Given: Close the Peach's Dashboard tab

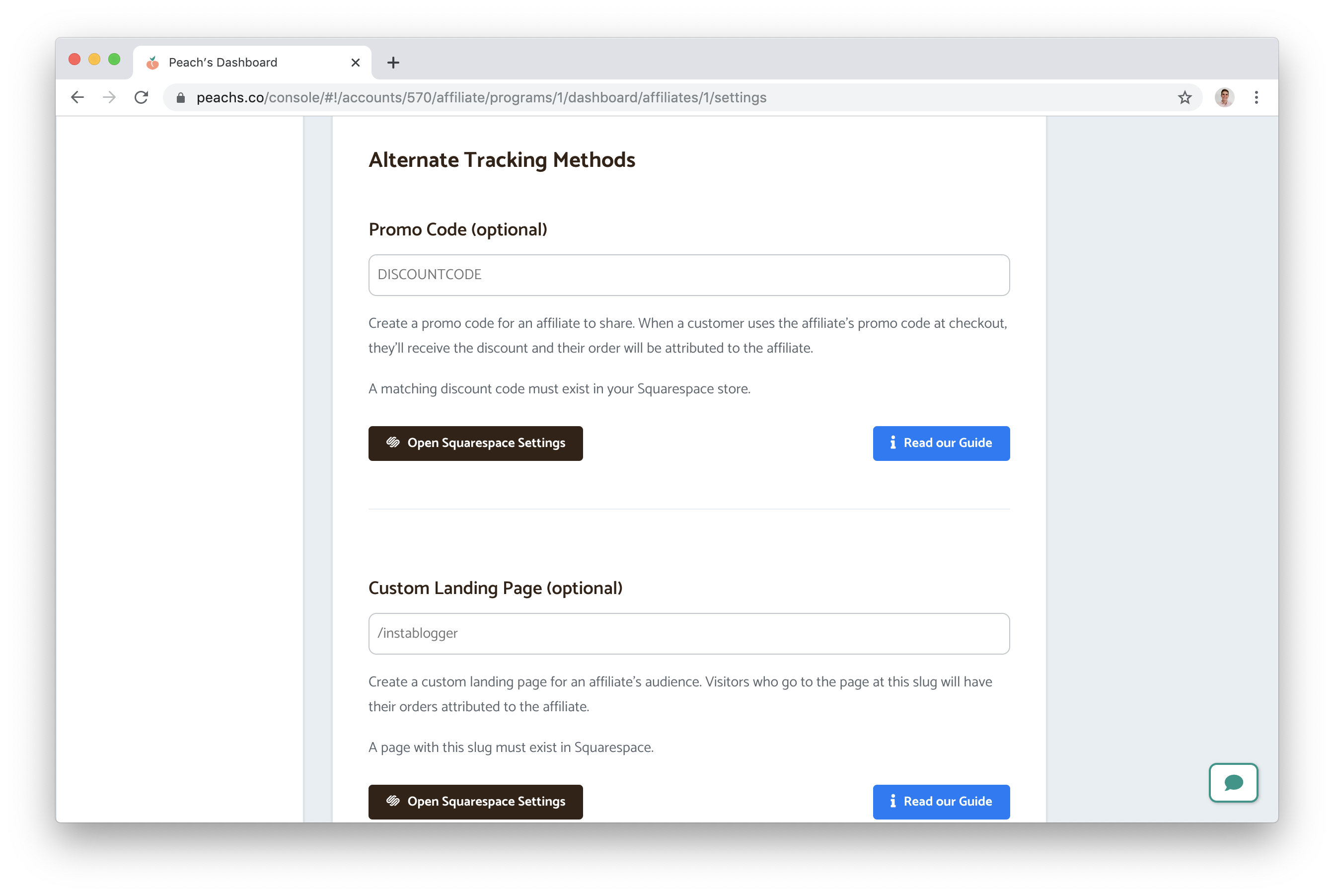Looking at the screenshot, I should tap(355, 63).
